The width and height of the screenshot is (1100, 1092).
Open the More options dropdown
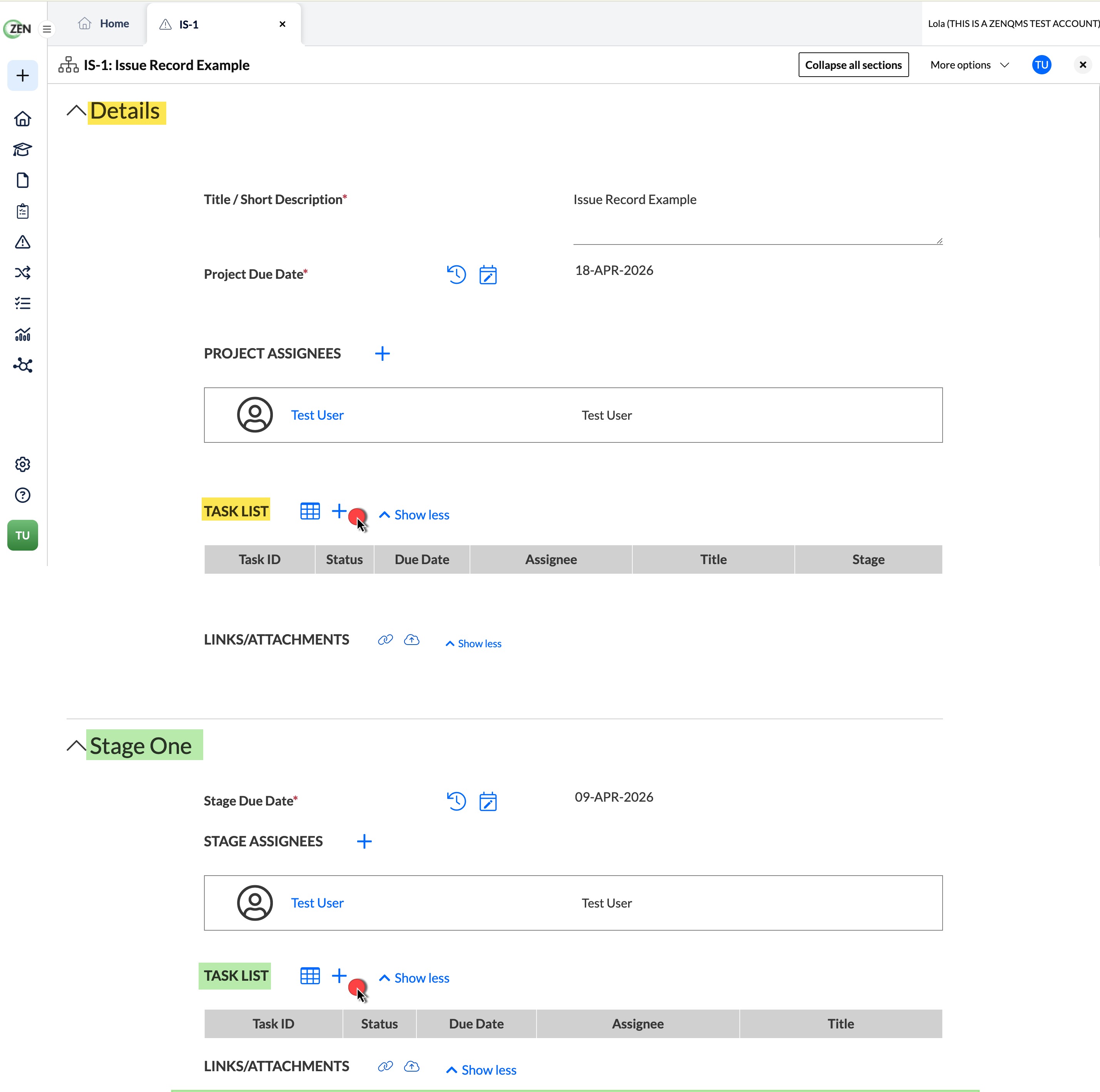point(970,65)
